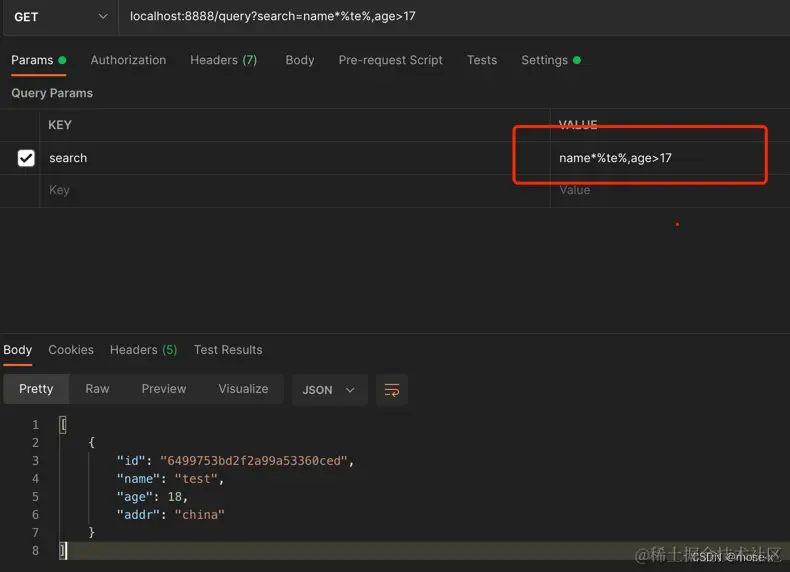
Task: Click the "age" value 18
Action: pyautogui.click(x=174, y=497)
